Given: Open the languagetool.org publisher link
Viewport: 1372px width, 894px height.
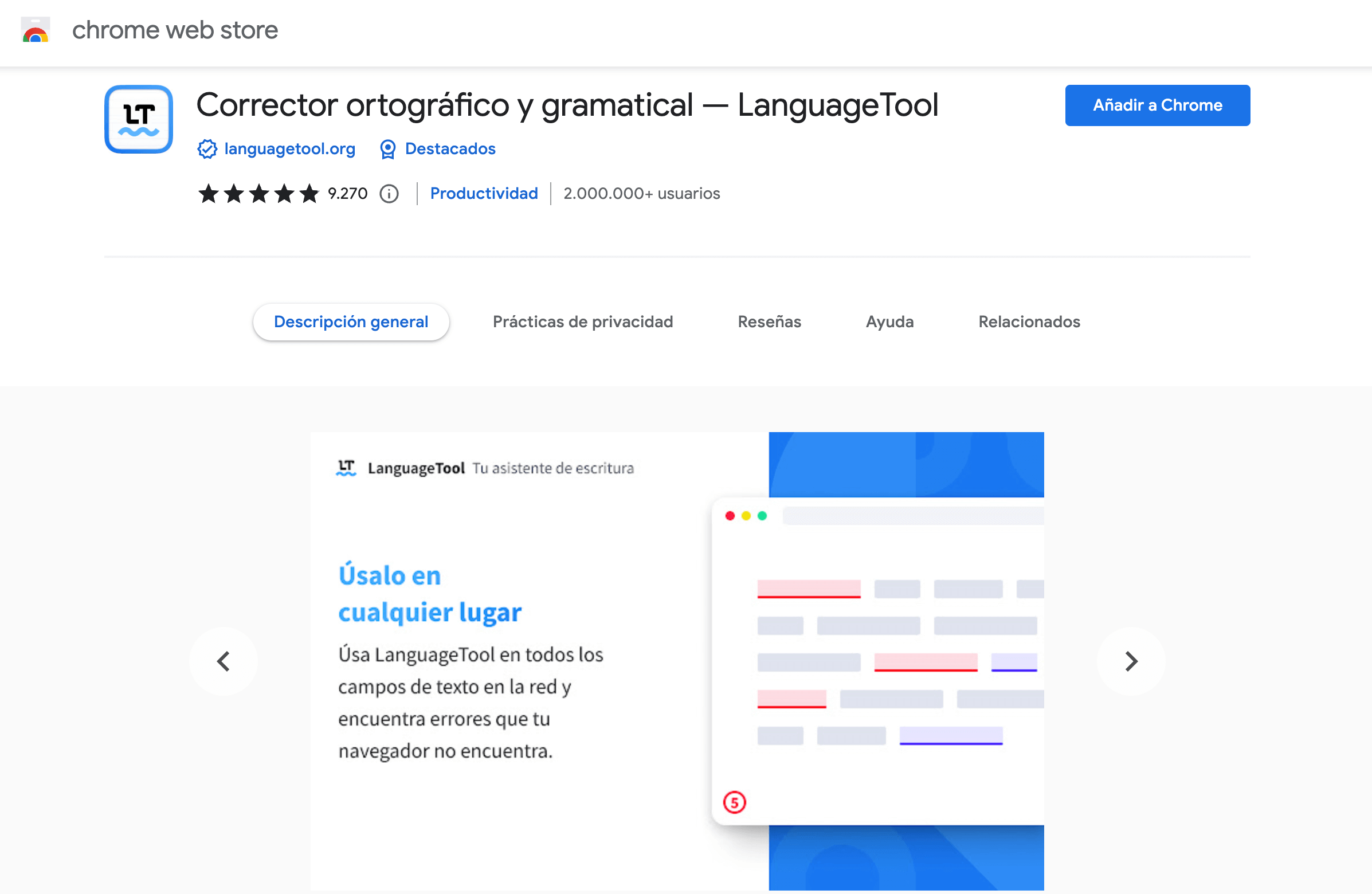Looking at the screenshot, I should [x=289, y=148].
